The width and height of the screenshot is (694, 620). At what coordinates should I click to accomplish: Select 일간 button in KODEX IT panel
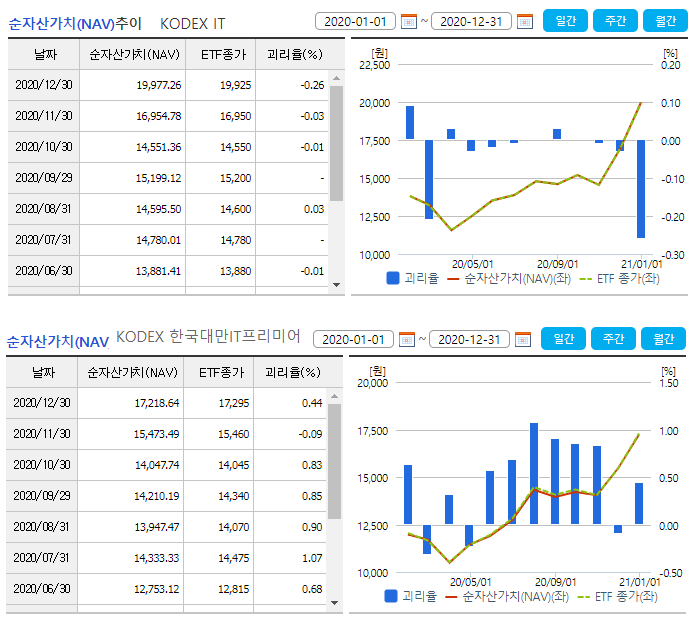[x=565, y=21]
